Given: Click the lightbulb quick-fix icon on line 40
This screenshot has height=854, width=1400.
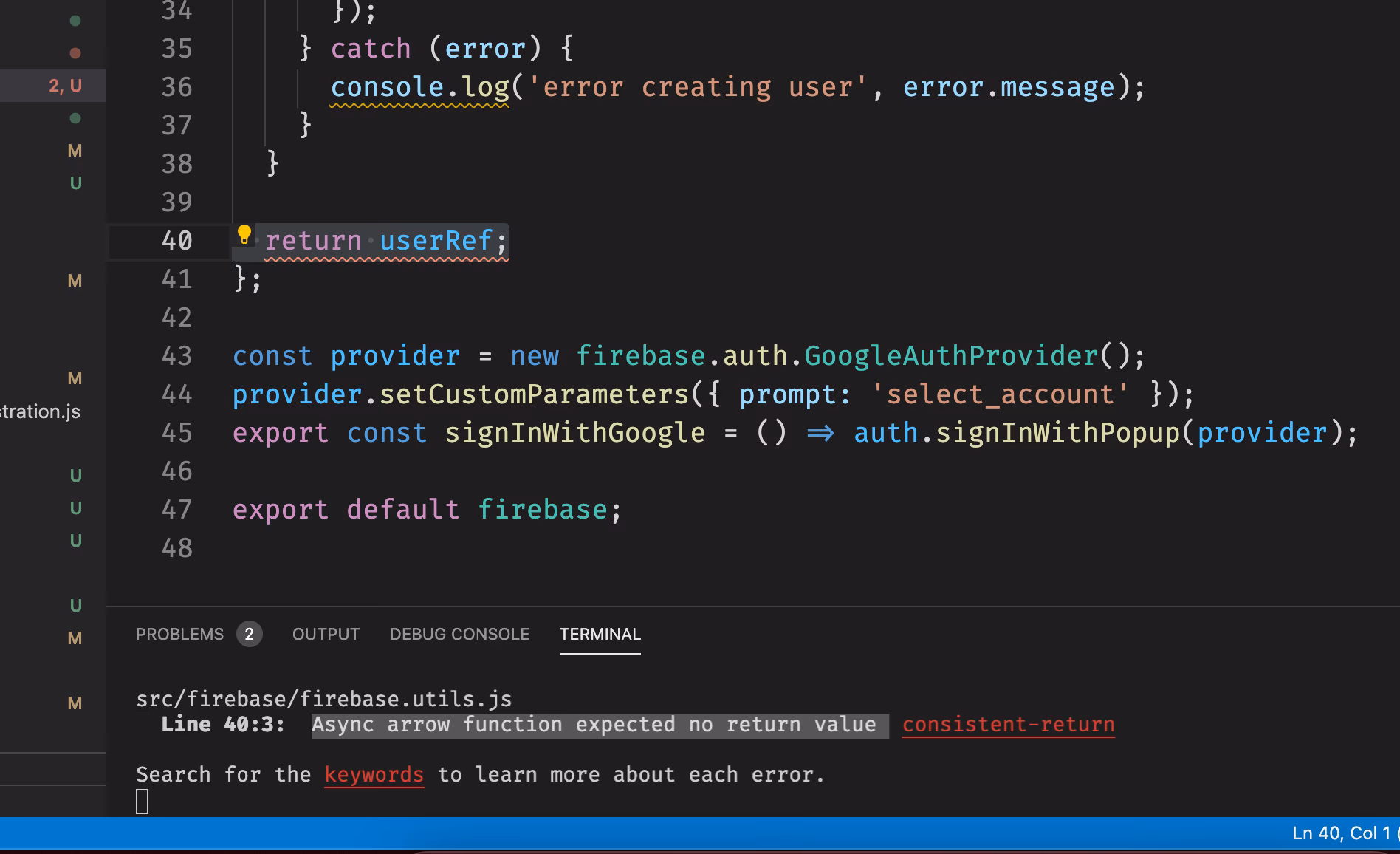Looking at the screenshot, I should [244, 236].
